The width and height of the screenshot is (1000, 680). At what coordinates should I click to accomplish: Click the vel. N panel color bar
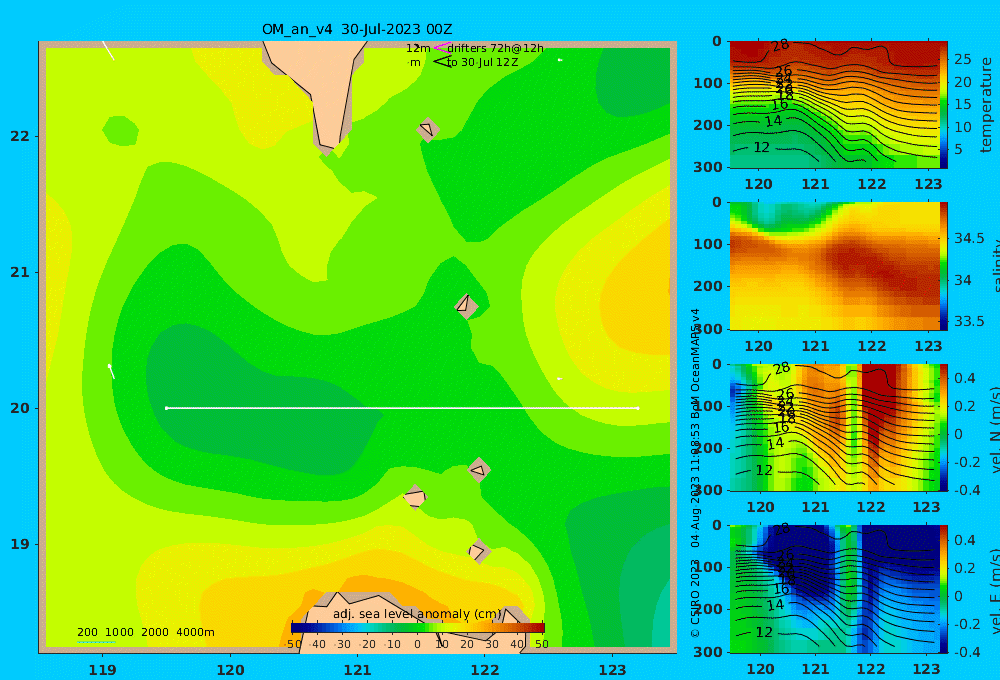point(943,427)
